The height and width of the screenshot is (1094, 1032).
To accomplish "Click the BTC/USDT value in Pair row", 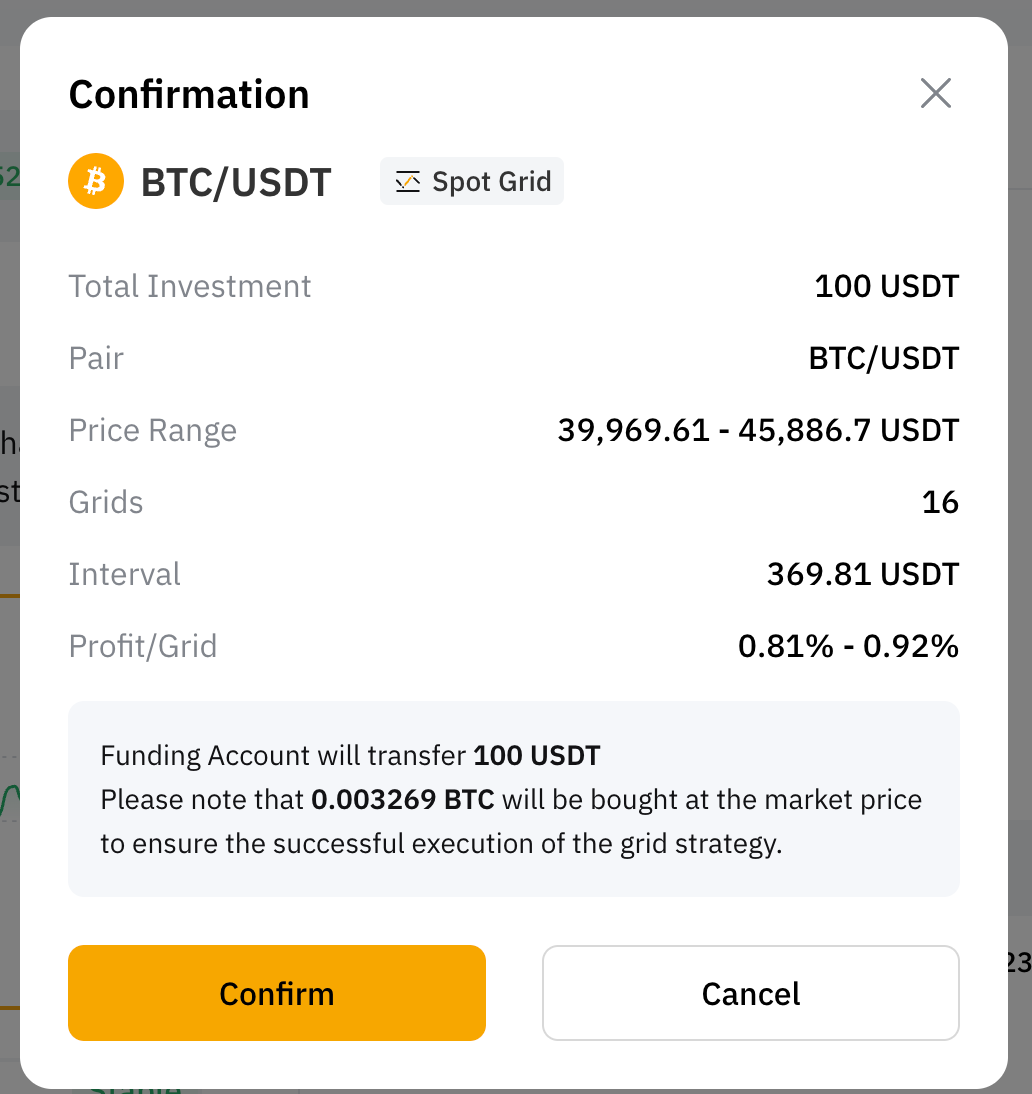I will [x=884, y=358].
